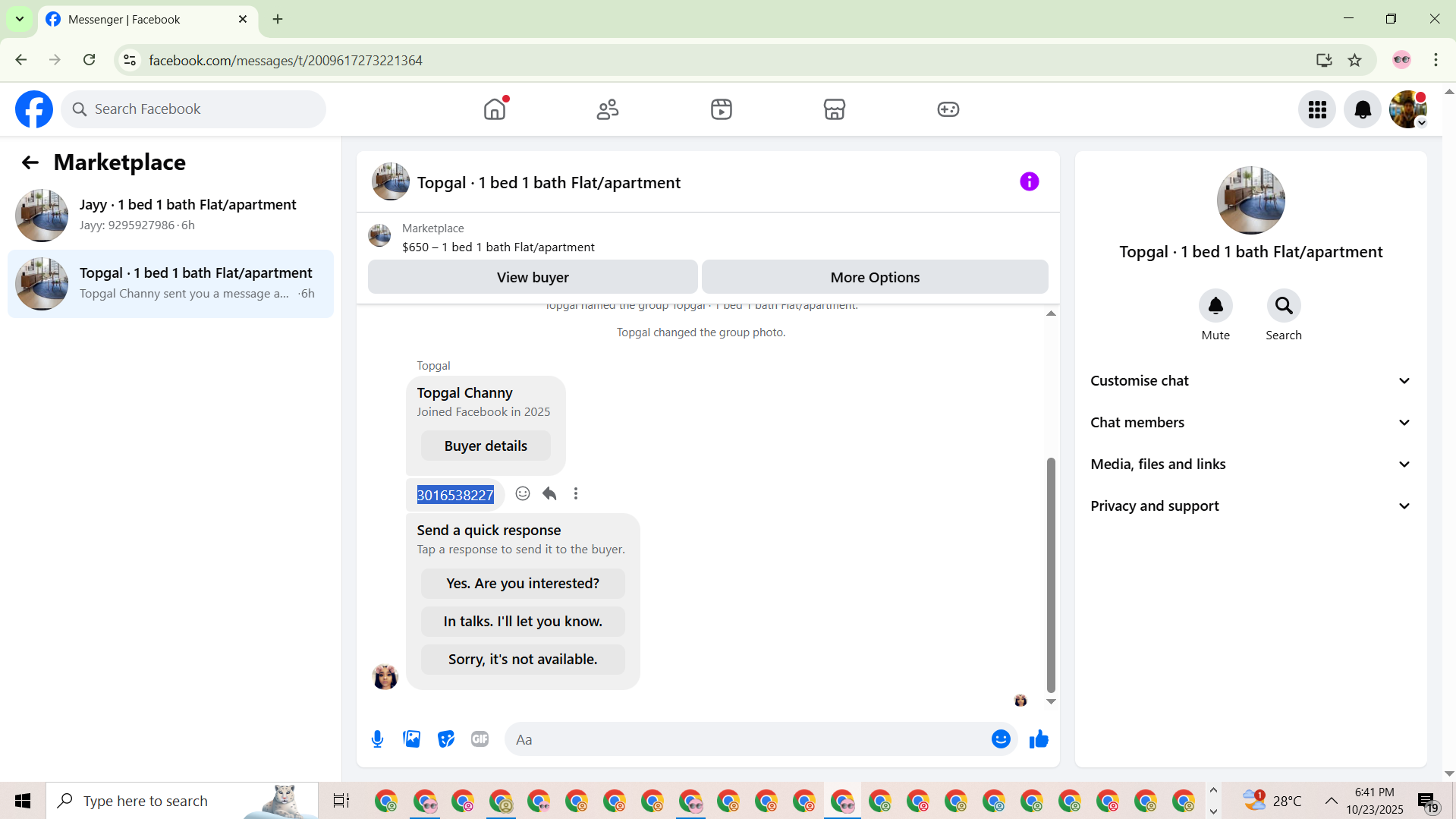This screenshot has height=819, width=1456.
Task: Choose a sticker icon in composer
Action: click(446, 739)
